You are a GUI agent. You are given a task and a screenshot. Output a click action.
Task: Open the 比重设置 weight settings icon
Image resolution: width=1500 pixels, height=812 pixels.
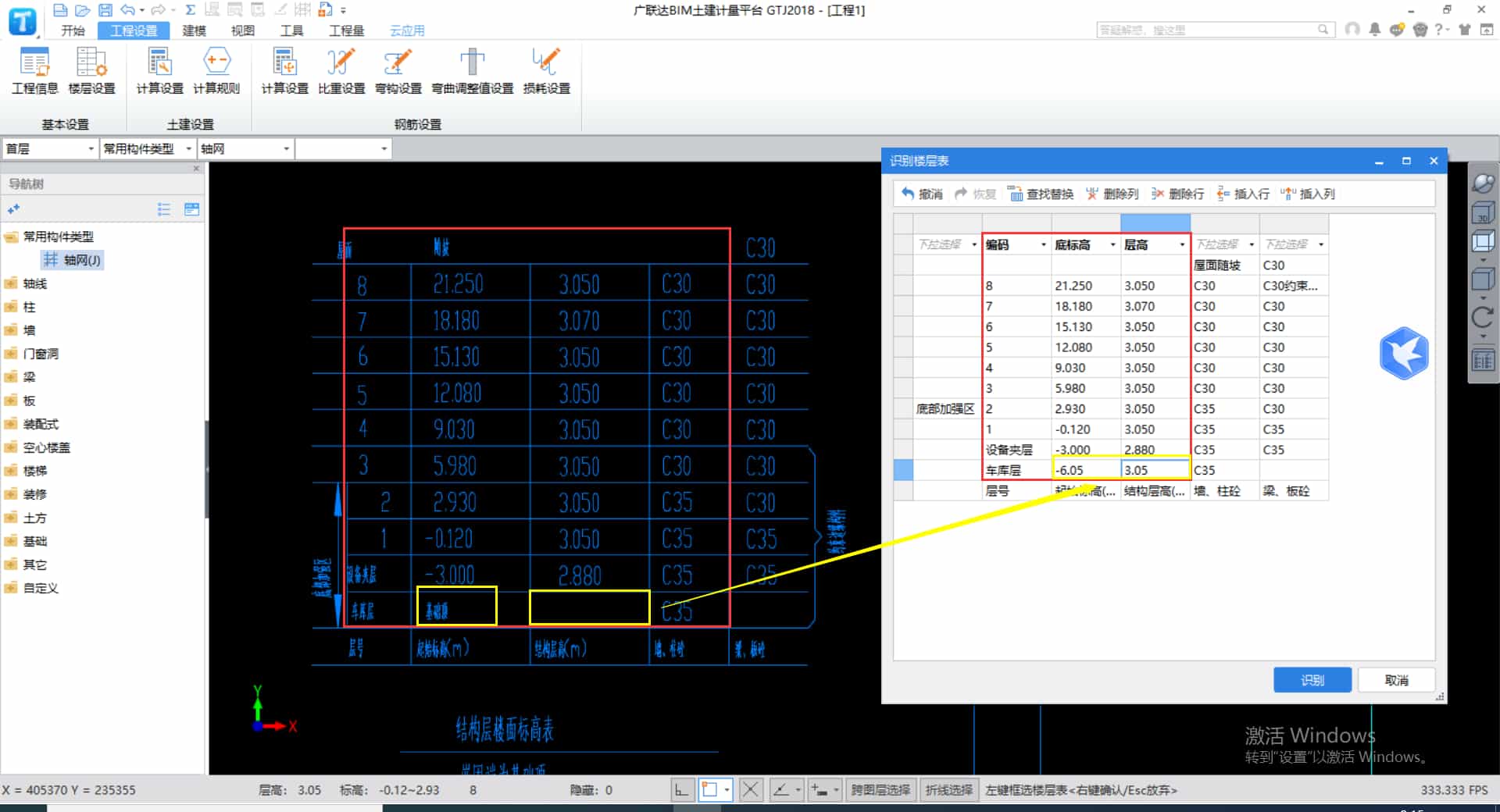(341, 70)
